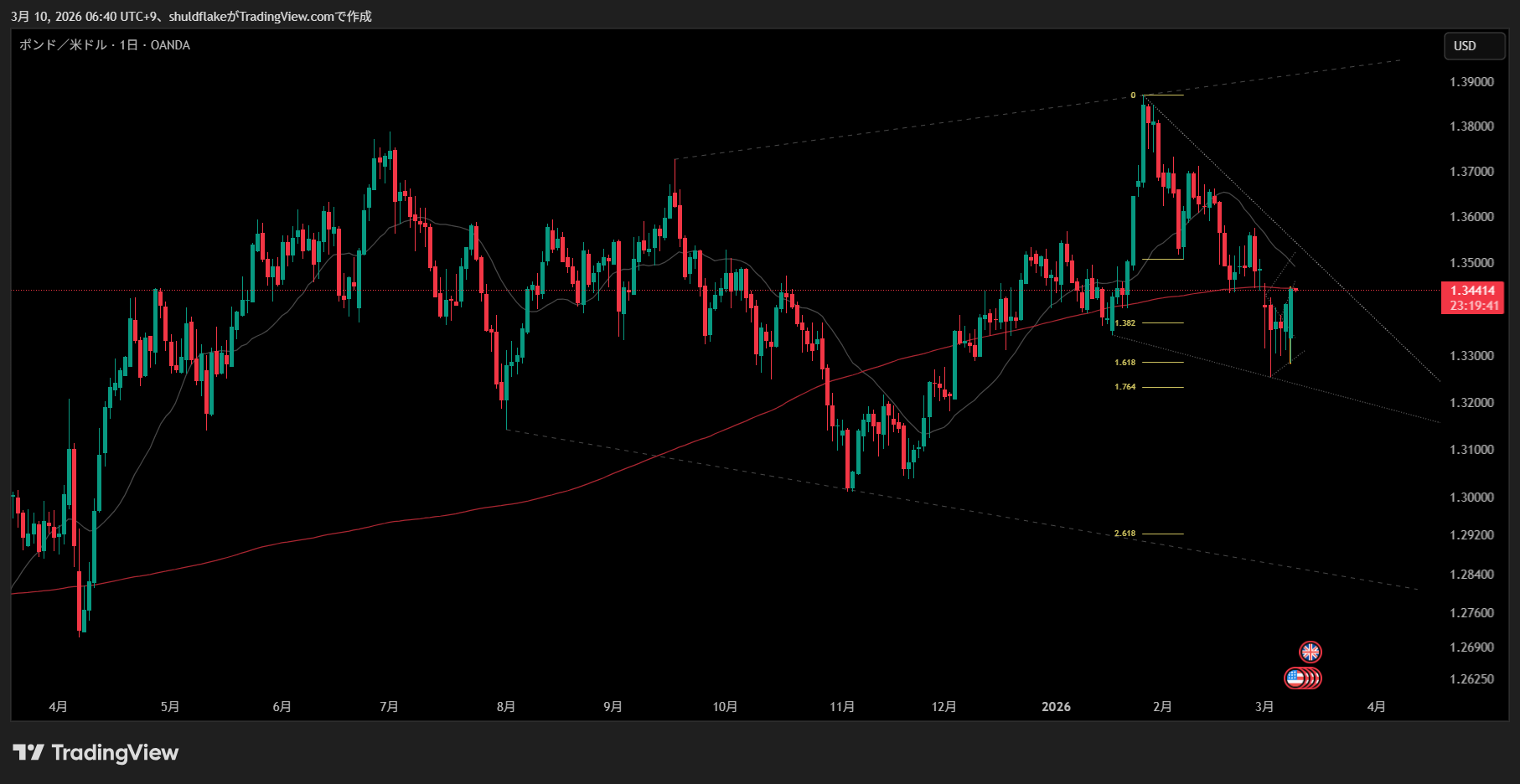
Task: Click the 1.26250 price axis label
Action: click(1471, 678)
